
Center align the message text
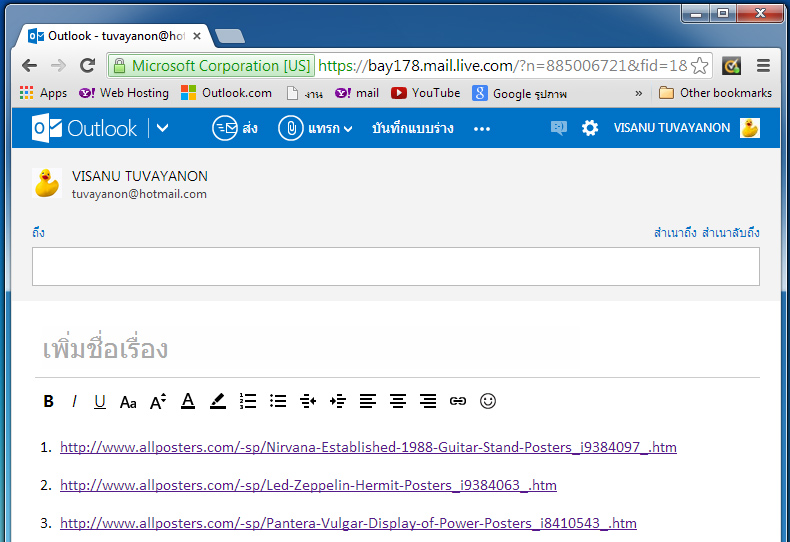point(398,401)
